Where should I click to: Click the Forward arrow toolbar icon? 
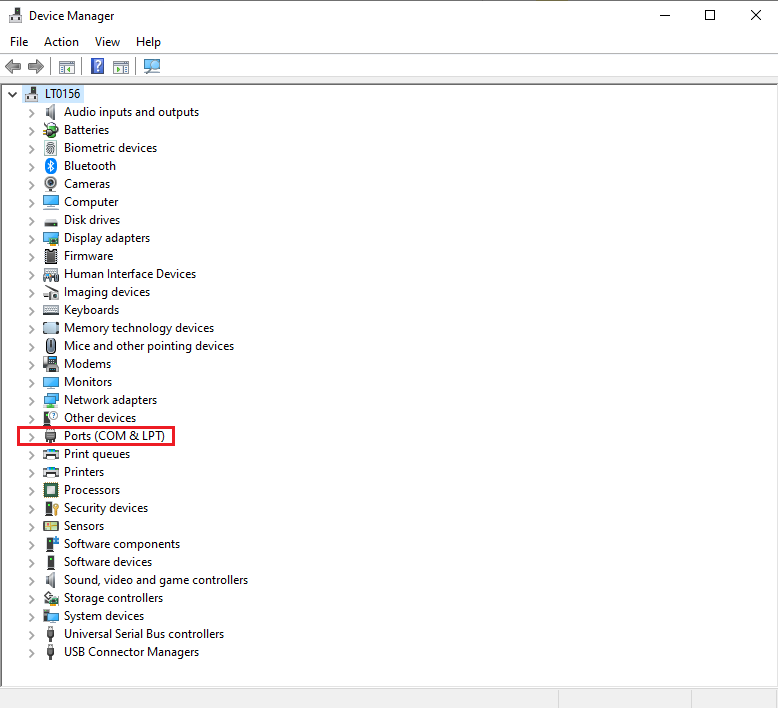pos(36,66)
